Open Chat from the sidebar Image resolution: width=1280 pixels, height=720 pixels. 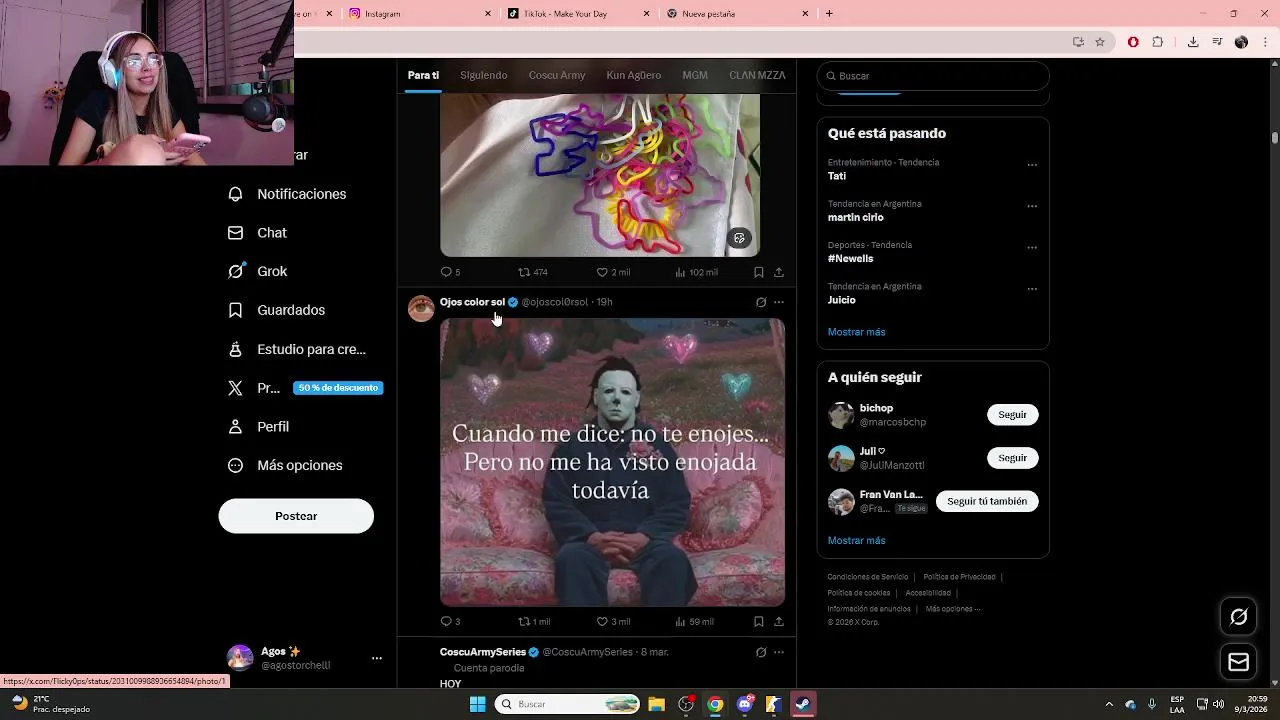(257, 233)
